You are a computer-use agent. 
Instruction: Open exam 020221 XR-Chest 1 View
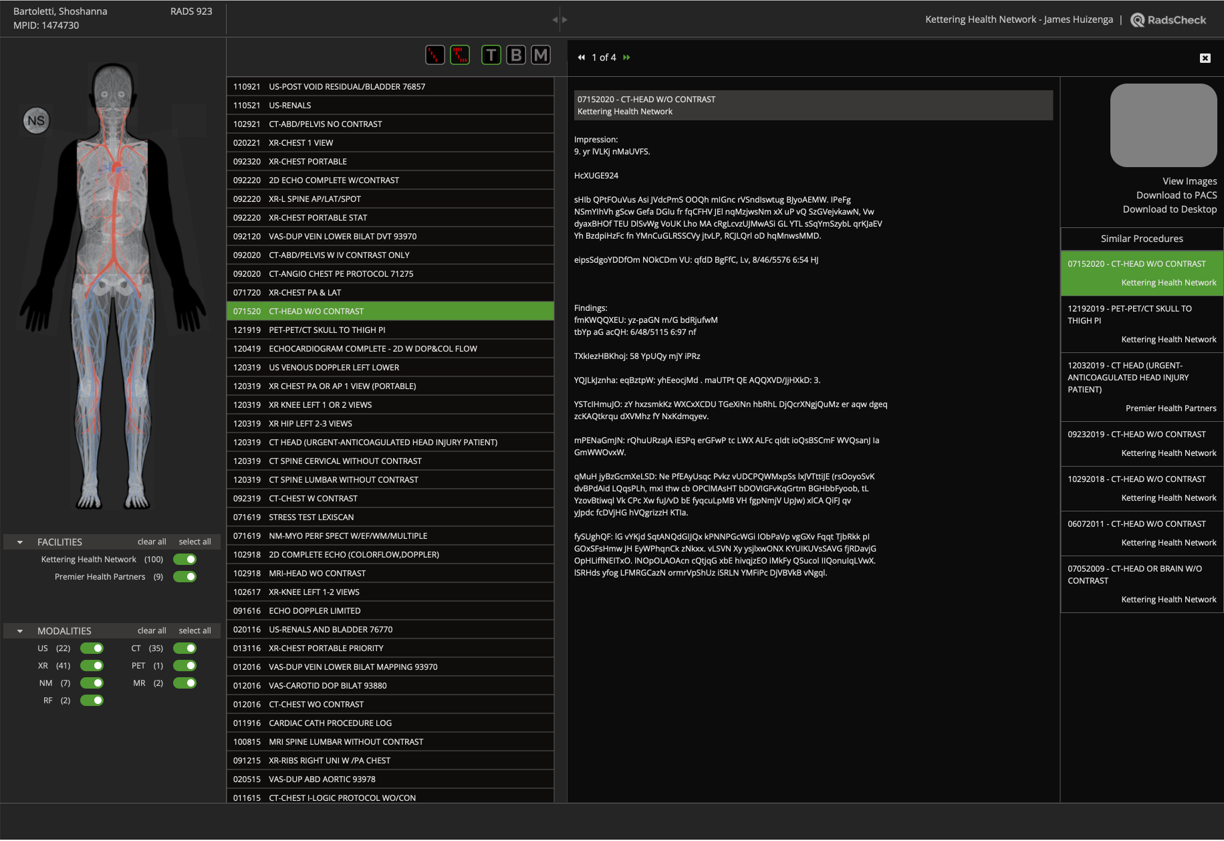click(x=390, y=143)
